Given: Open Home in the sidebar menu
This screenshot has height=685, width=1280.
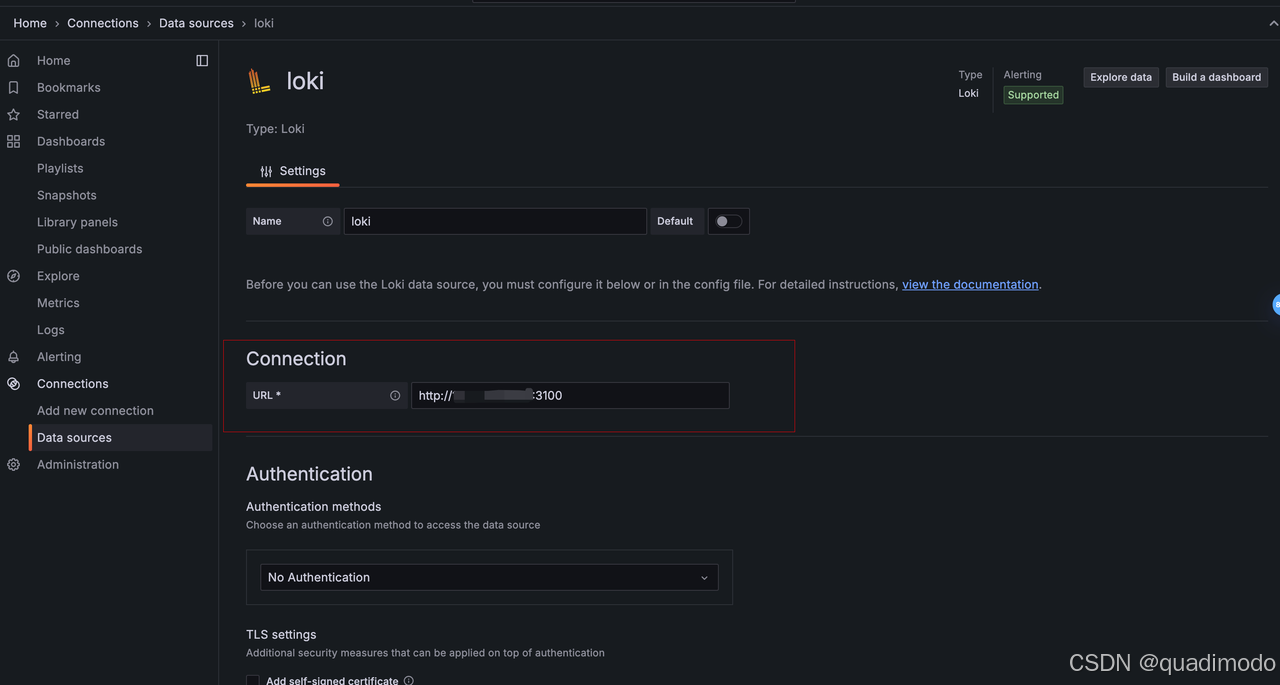Looking at the screenshot, I should pos(53,61).
